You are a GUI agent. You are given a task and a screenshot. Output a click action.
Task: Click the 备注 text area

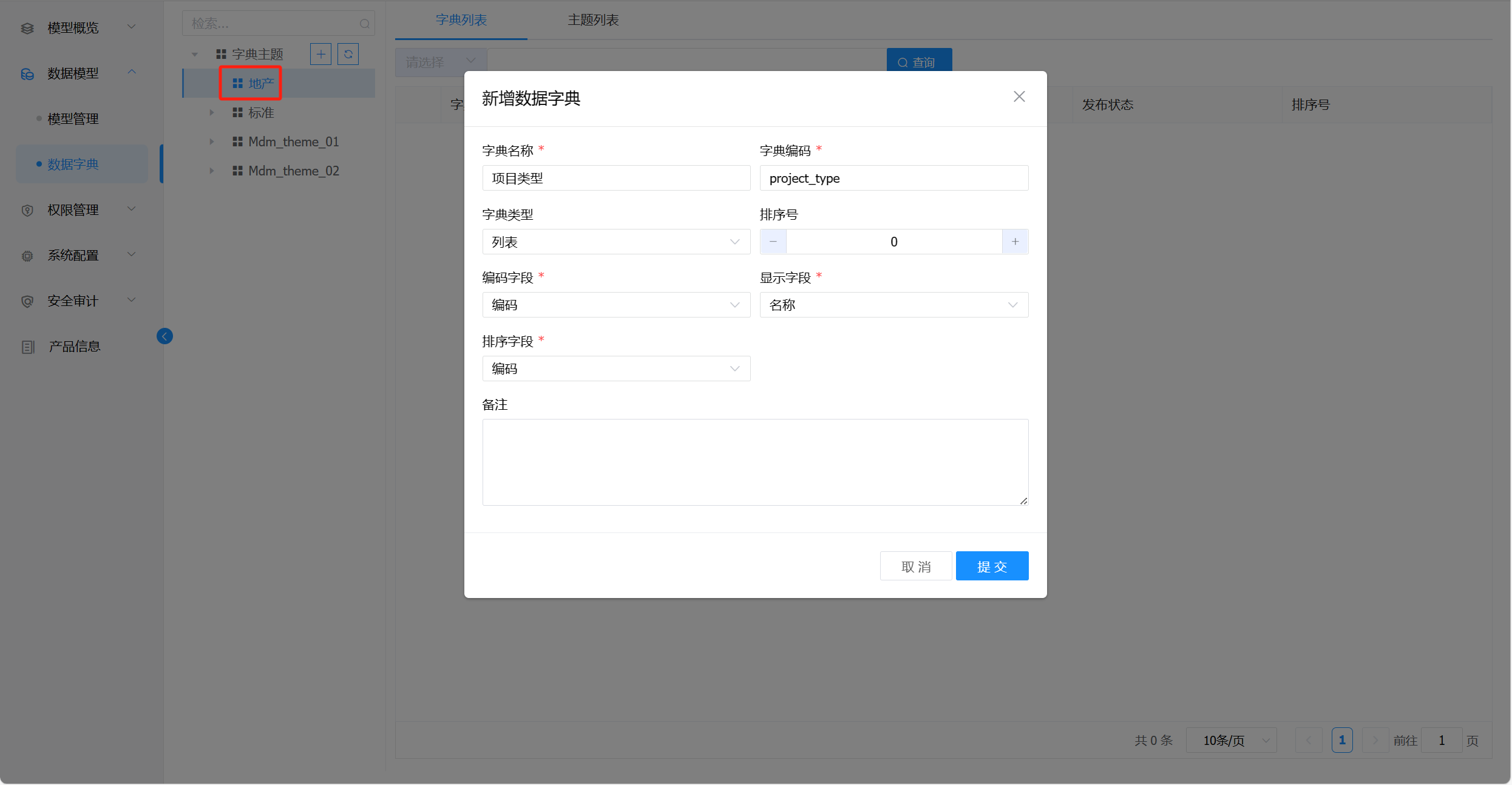pyautogui.click(x=755, y=461)
